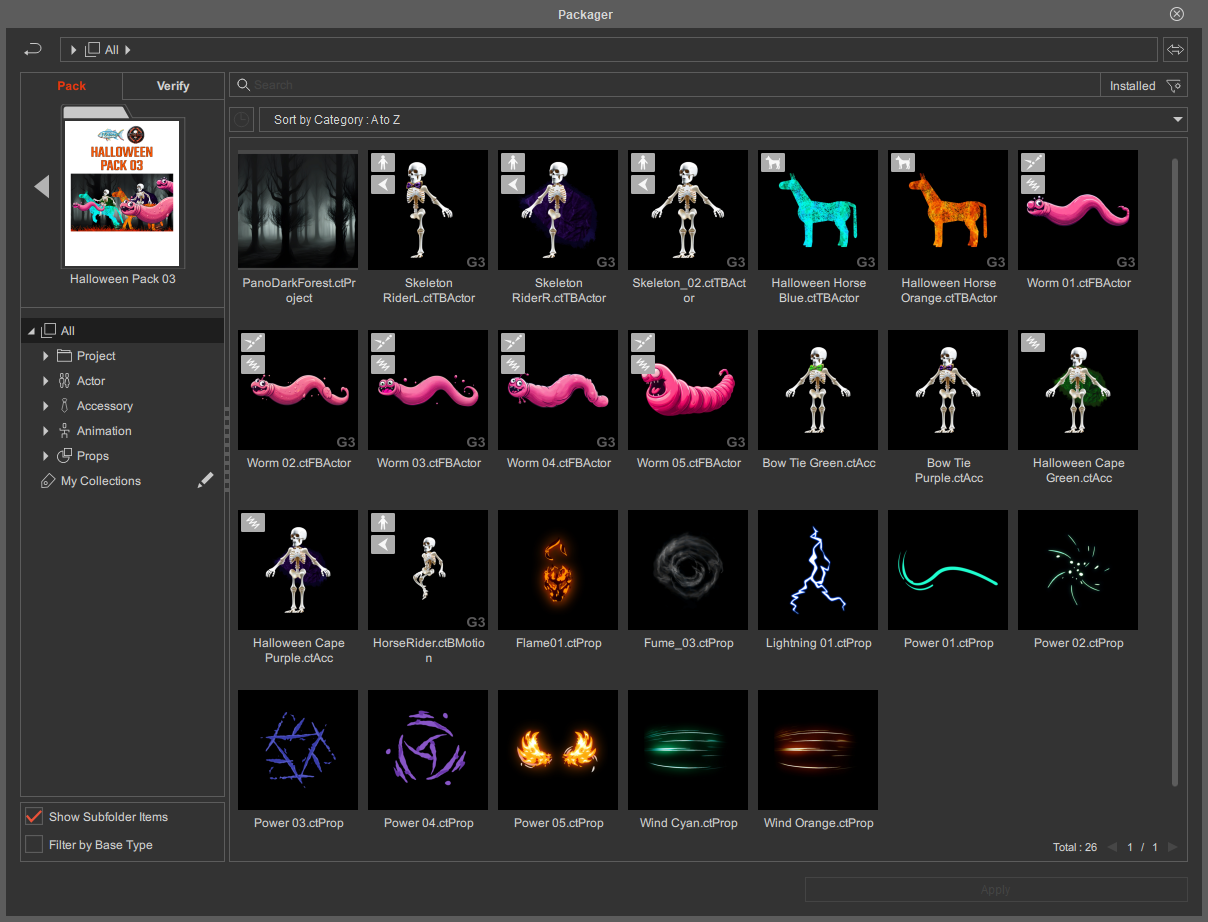Click the filter funnel icon next to Installed
Viewport: 1208px width, 922px height.
coord(1174,86)
